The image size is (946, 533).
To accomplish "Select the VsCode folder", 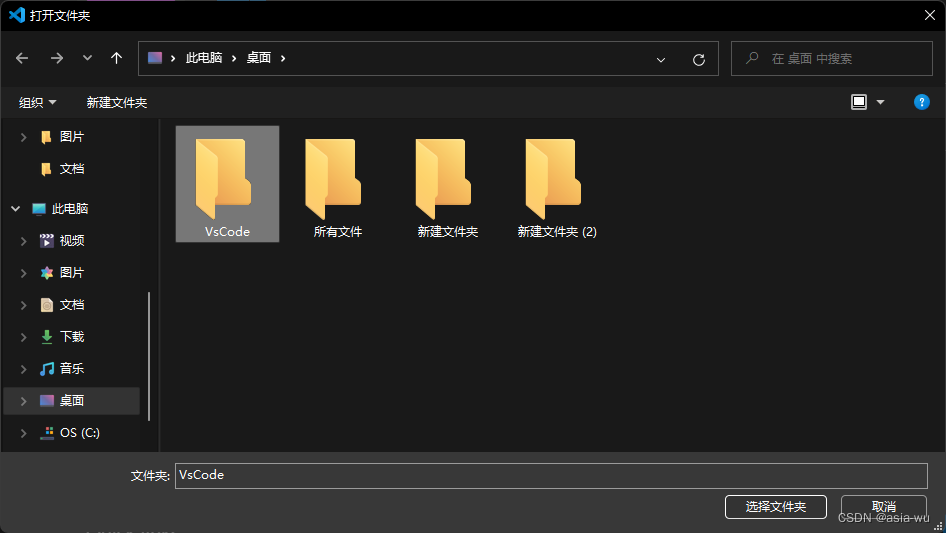I will [227, 185].
